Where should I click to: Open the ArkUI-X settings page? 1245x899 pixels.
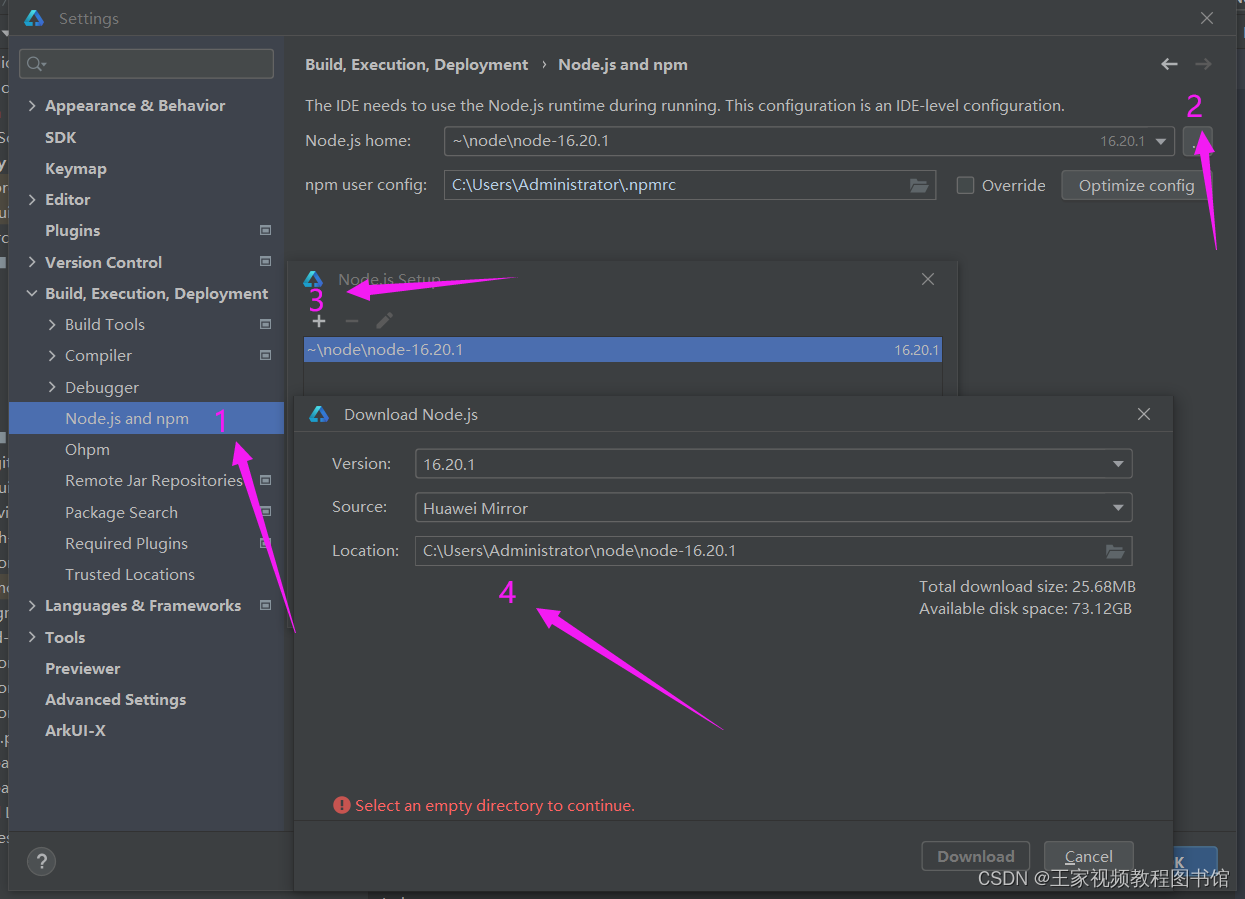tap(75, 731)
